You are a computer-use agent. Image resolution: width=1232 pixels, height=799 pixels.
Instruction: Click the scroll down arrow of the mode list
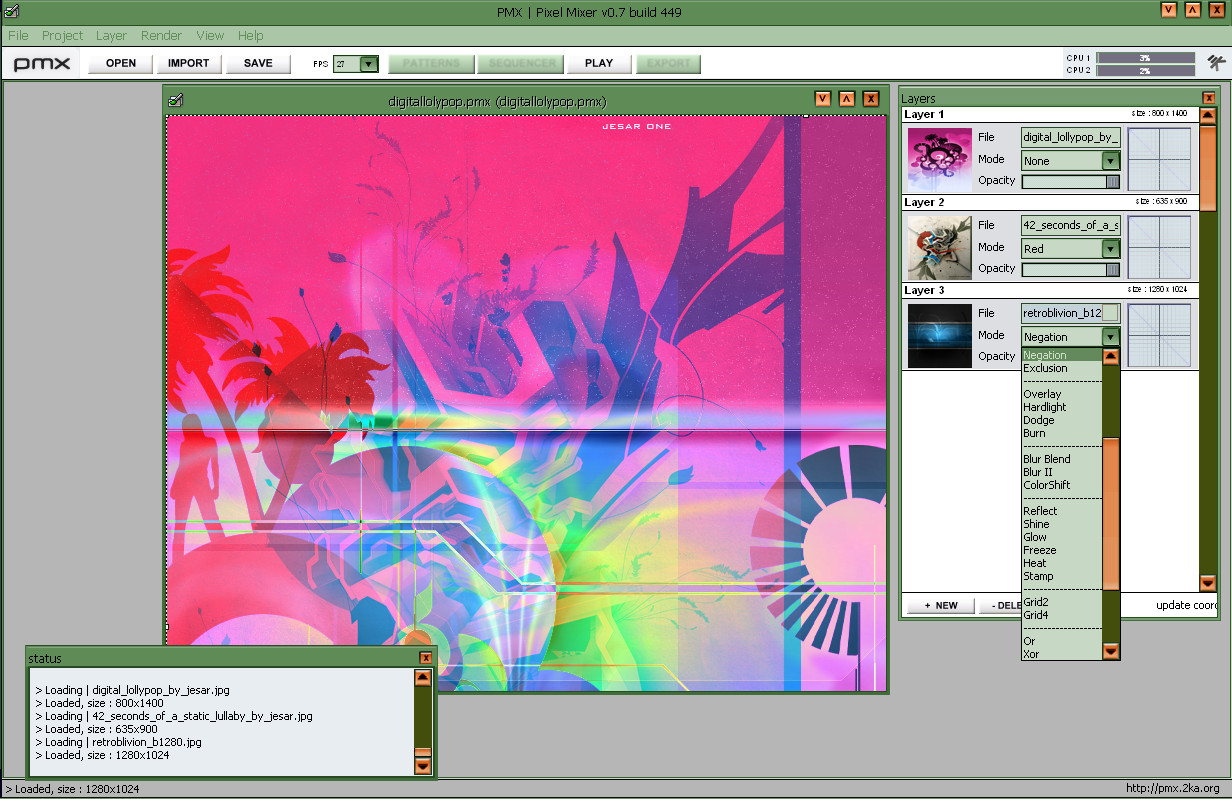coord(1111,651)
